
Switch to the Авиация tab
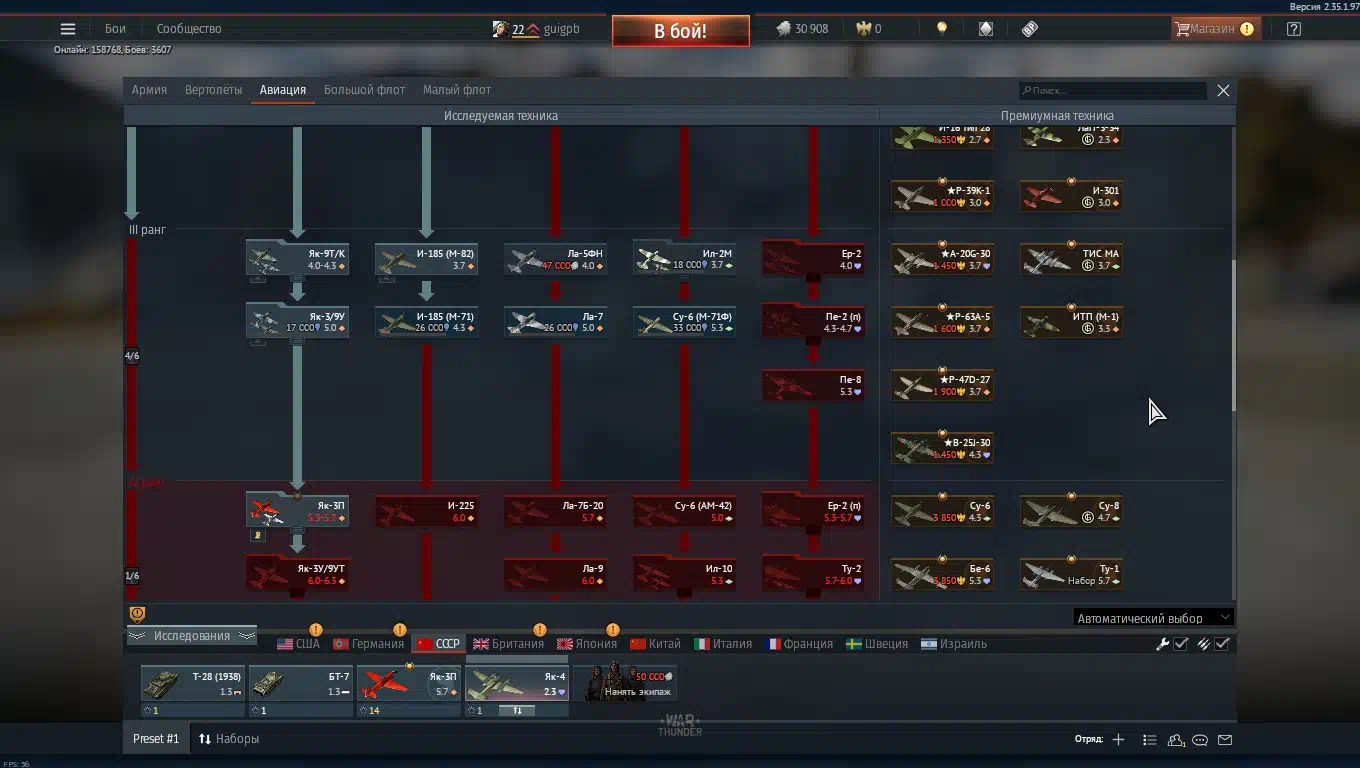point(283,90)
